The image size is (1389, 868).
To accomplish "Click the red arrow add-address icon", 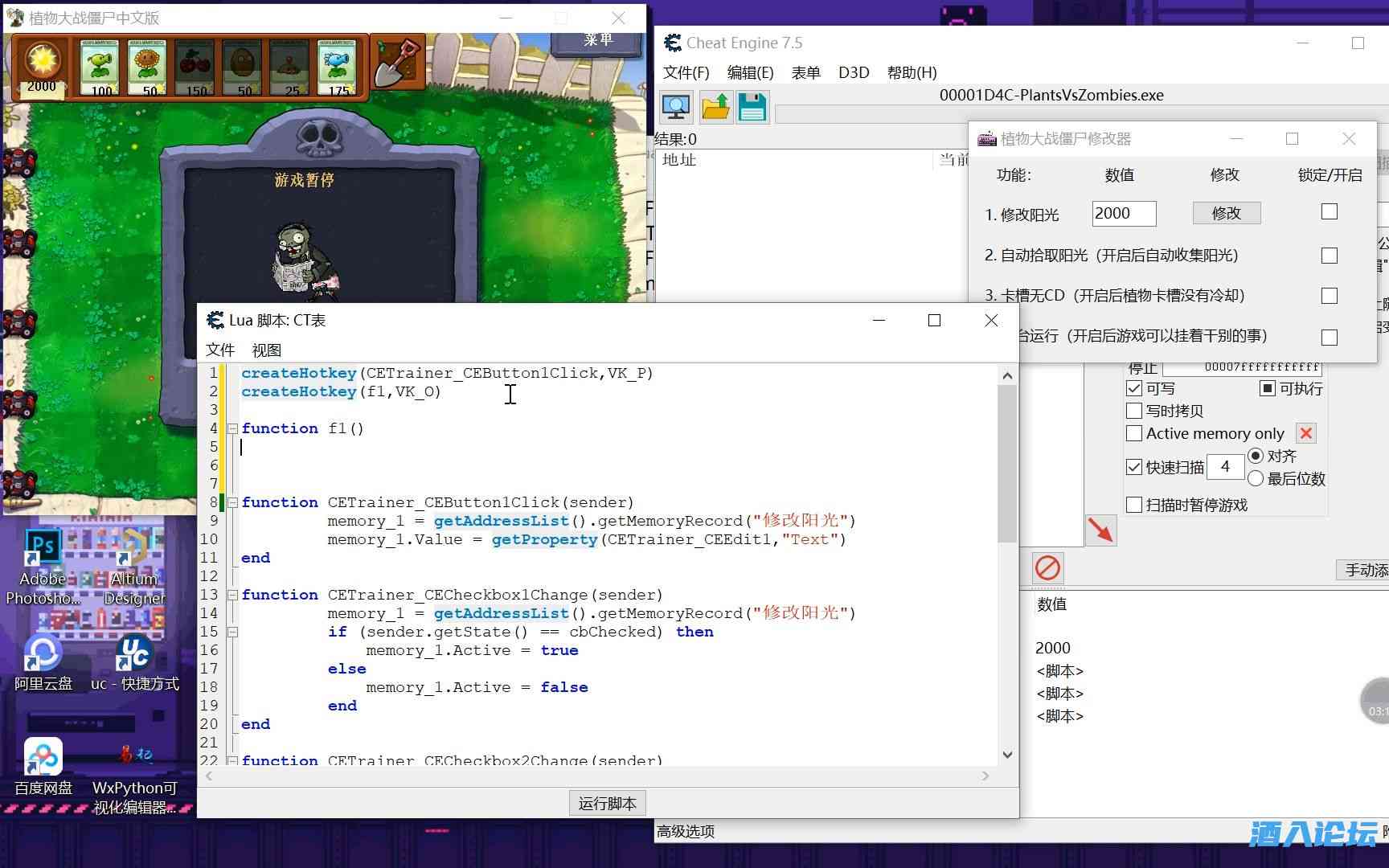I will [x=1100, y=530].
